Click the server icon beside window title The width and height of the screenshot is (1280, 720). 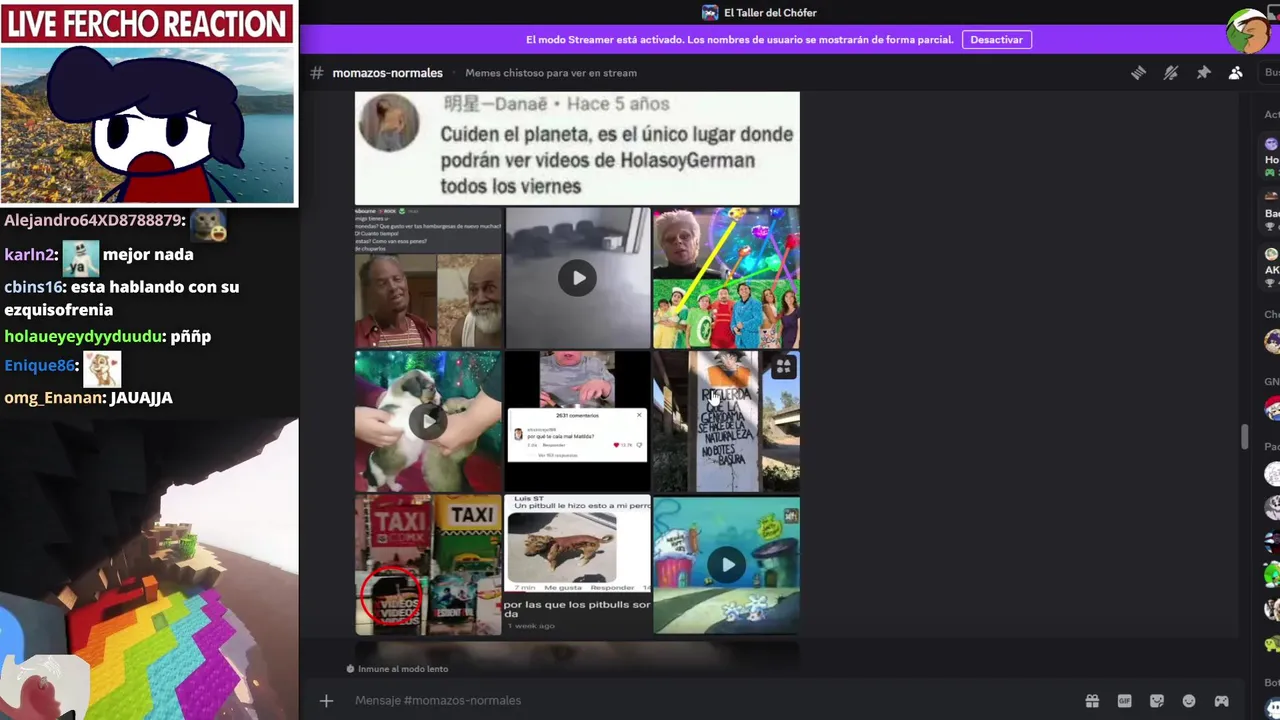tap(710, 13)
